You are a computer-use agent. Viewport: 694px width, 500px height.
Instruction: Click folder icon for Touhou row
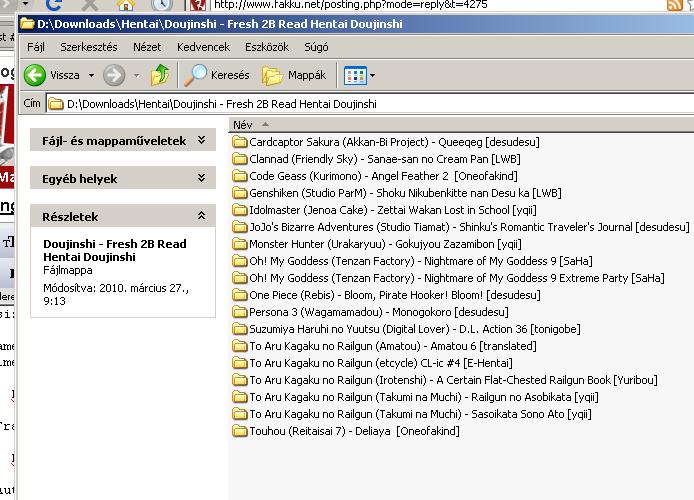coord(239,431)
